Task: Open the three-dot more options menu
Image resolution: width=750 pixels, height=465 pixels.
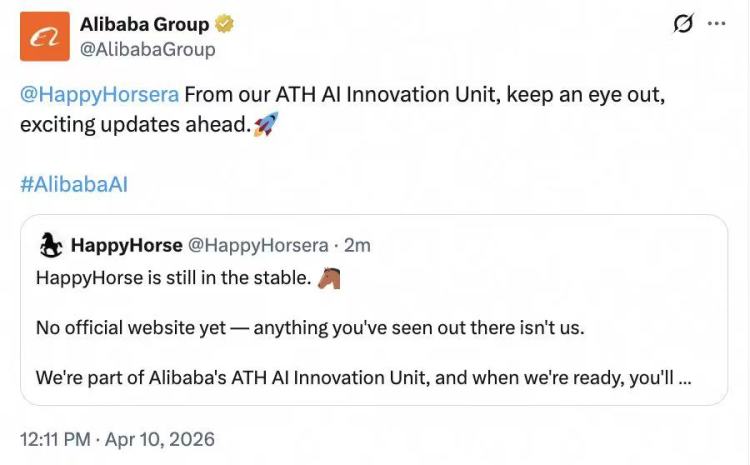Action: coord(716,24)
